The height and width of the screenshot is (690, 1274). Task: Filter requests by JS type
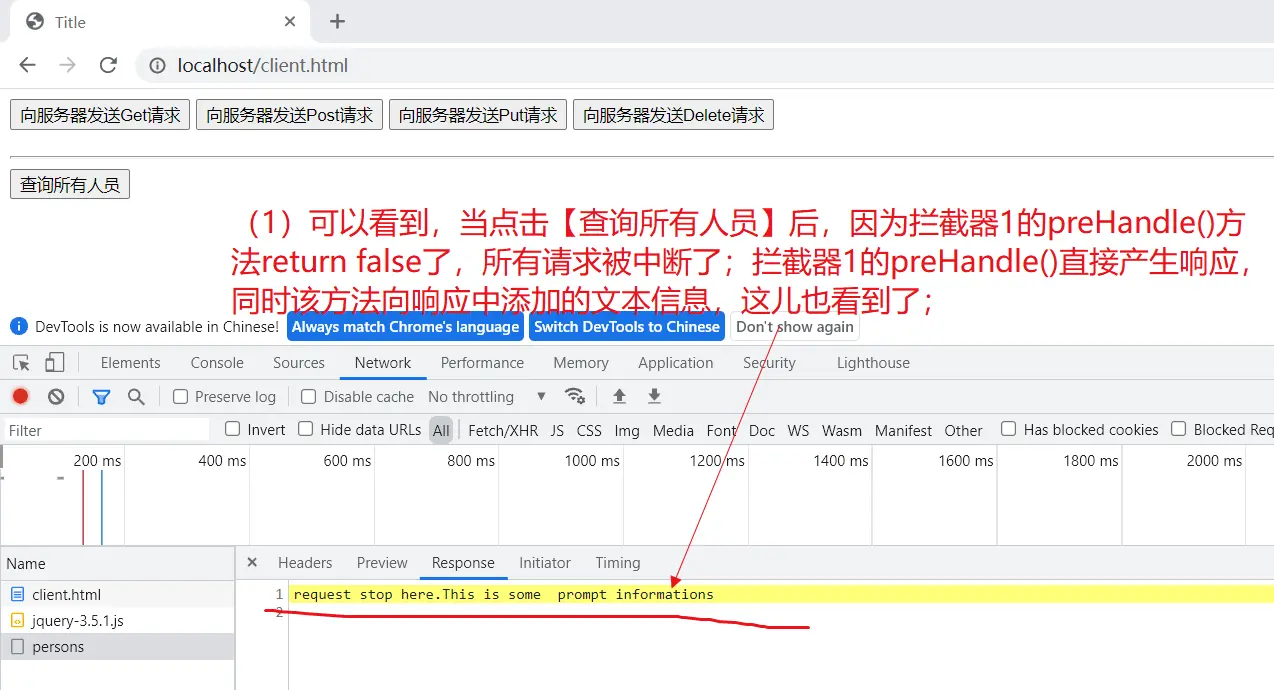coord(557,430)
